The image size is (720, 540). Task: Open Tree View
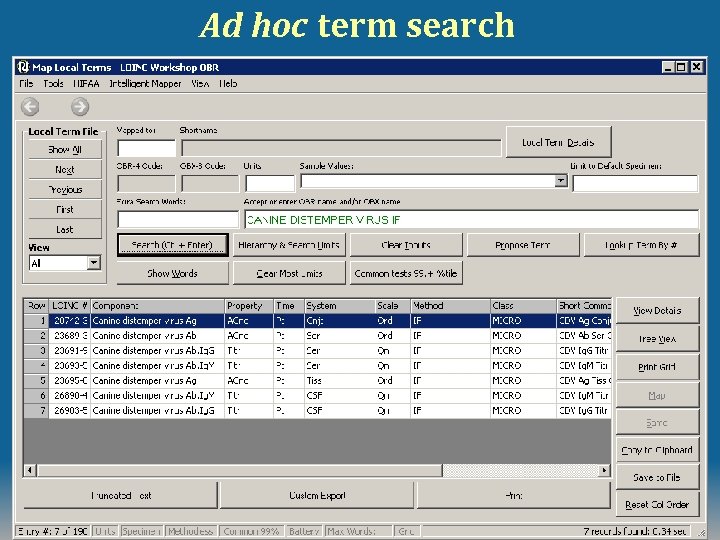point(657,339)
